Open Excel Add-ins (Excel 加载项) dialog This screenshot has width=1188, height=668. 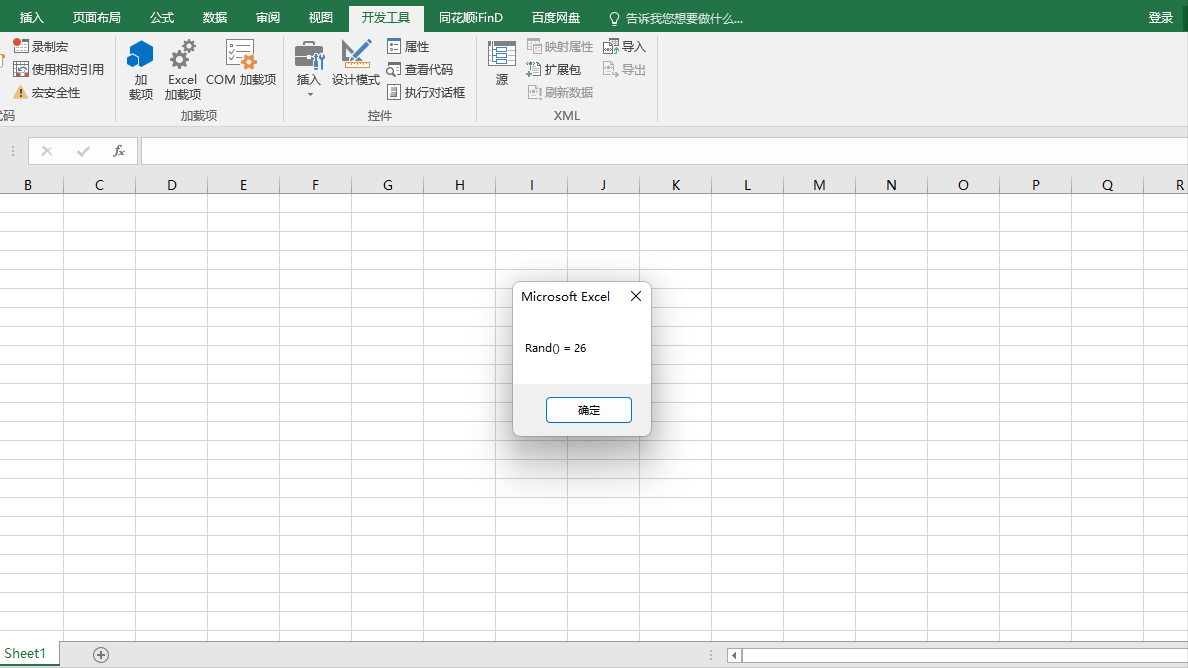pos(183,70)
